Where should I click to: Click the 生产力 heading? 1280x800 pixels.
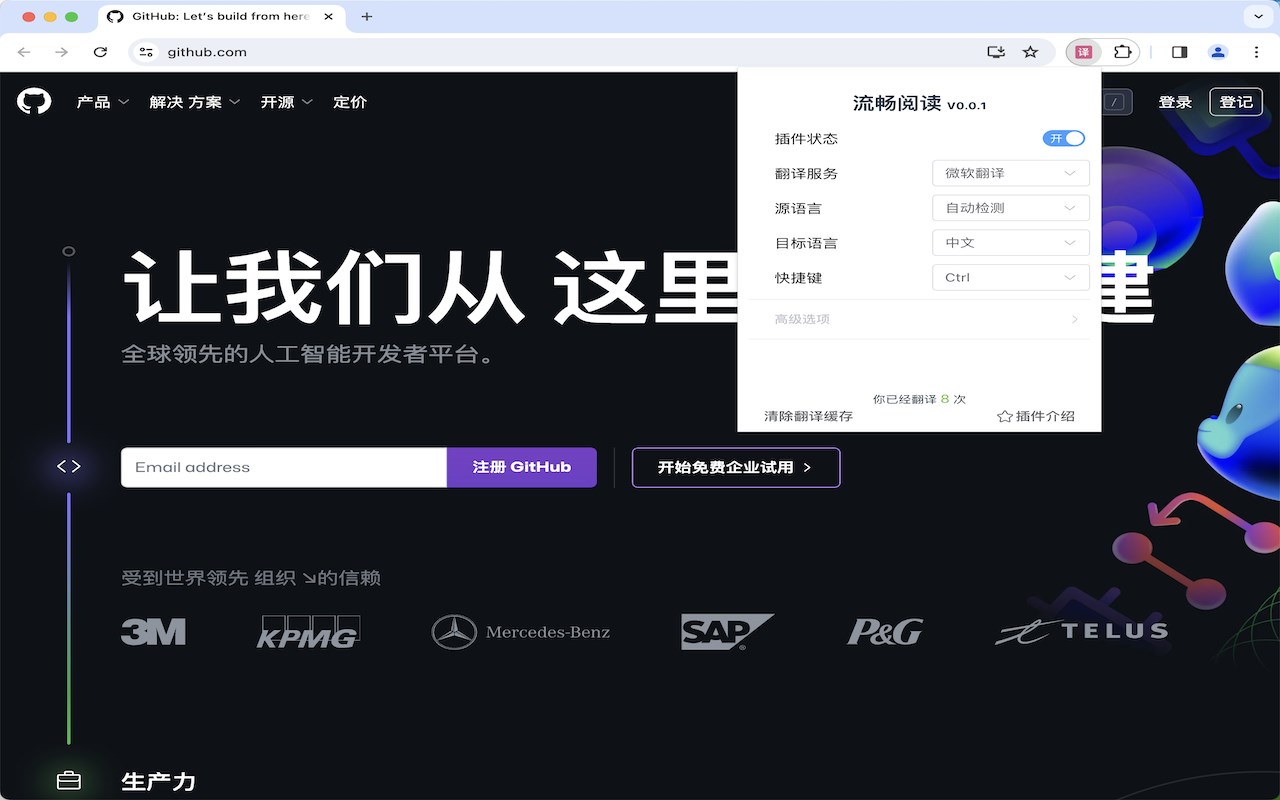pyautogui.click(x=158, y=782)
